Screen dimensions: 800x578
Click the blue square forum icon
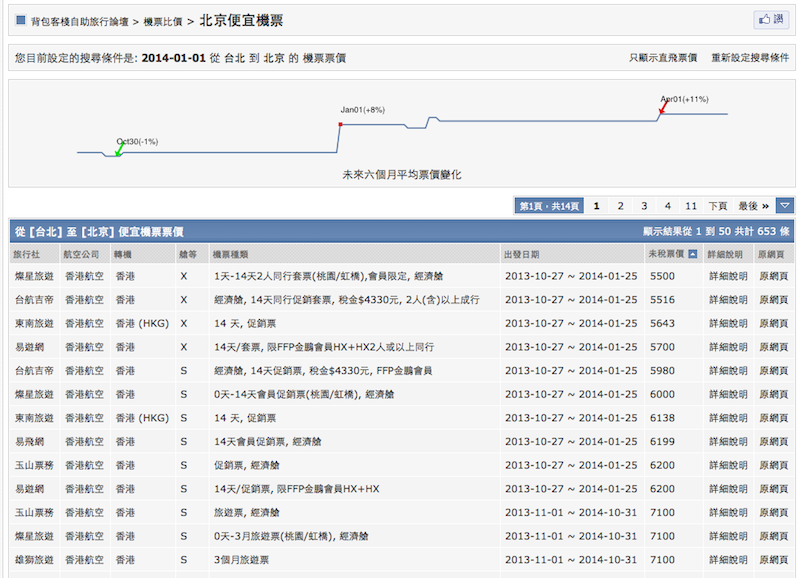point(21,20)
